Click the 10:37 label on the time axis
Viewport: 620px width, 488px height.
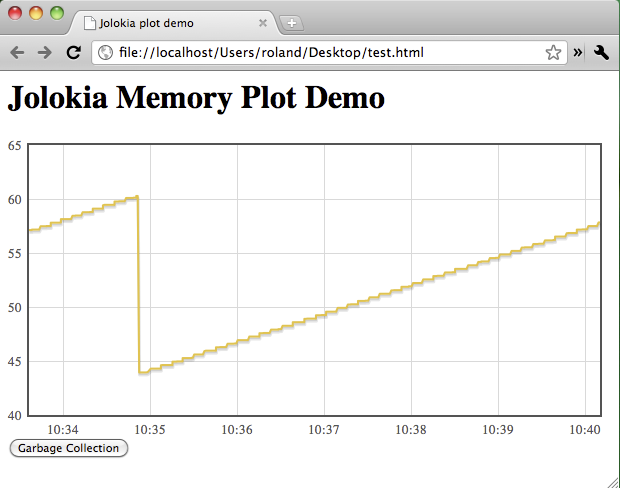pos(324,429)
